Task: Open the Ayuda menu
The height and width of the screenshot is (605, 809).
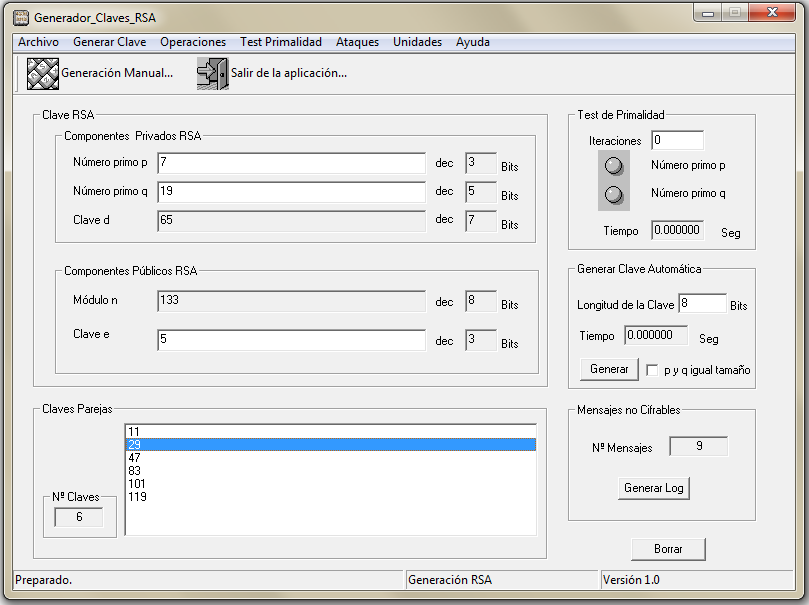Action: pyautogui.click(x=473, y=42)
